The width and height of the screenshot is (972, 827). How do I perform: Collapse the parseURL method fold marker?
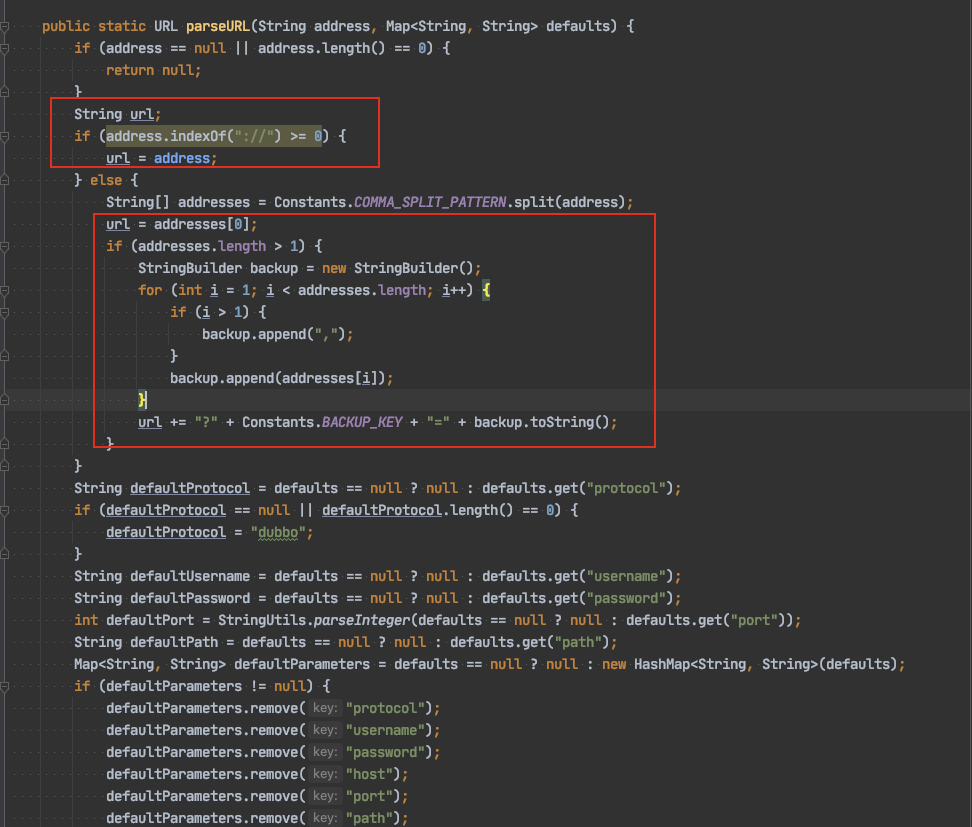[5, 25]
